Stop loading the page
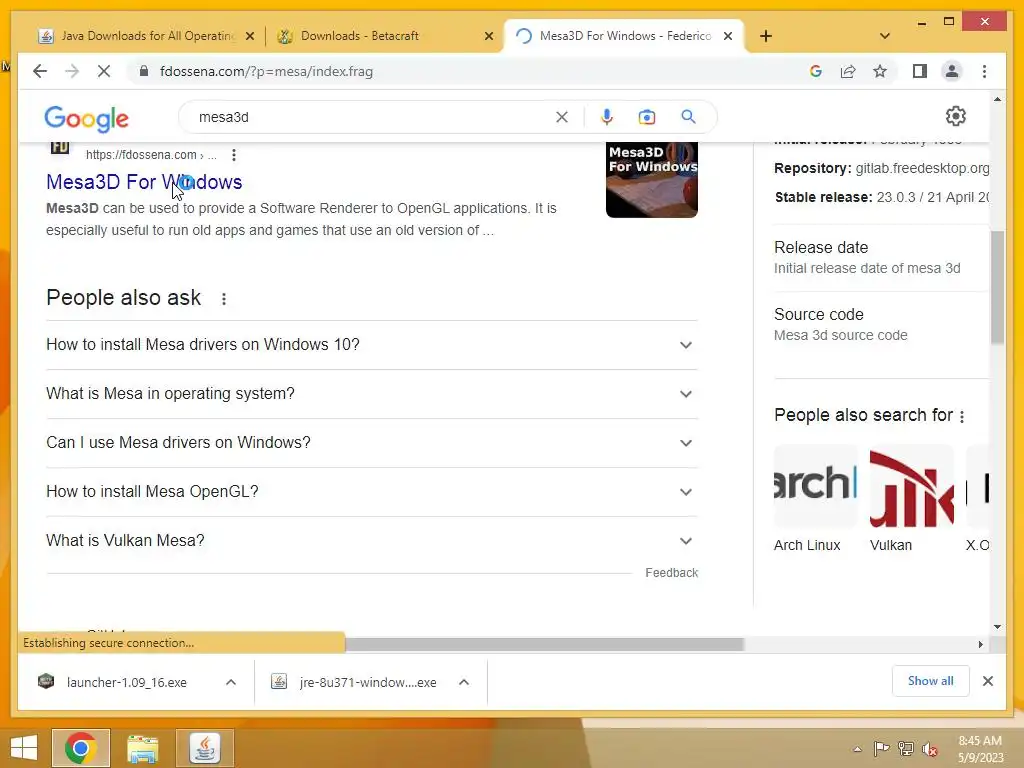 pos(104,71)
